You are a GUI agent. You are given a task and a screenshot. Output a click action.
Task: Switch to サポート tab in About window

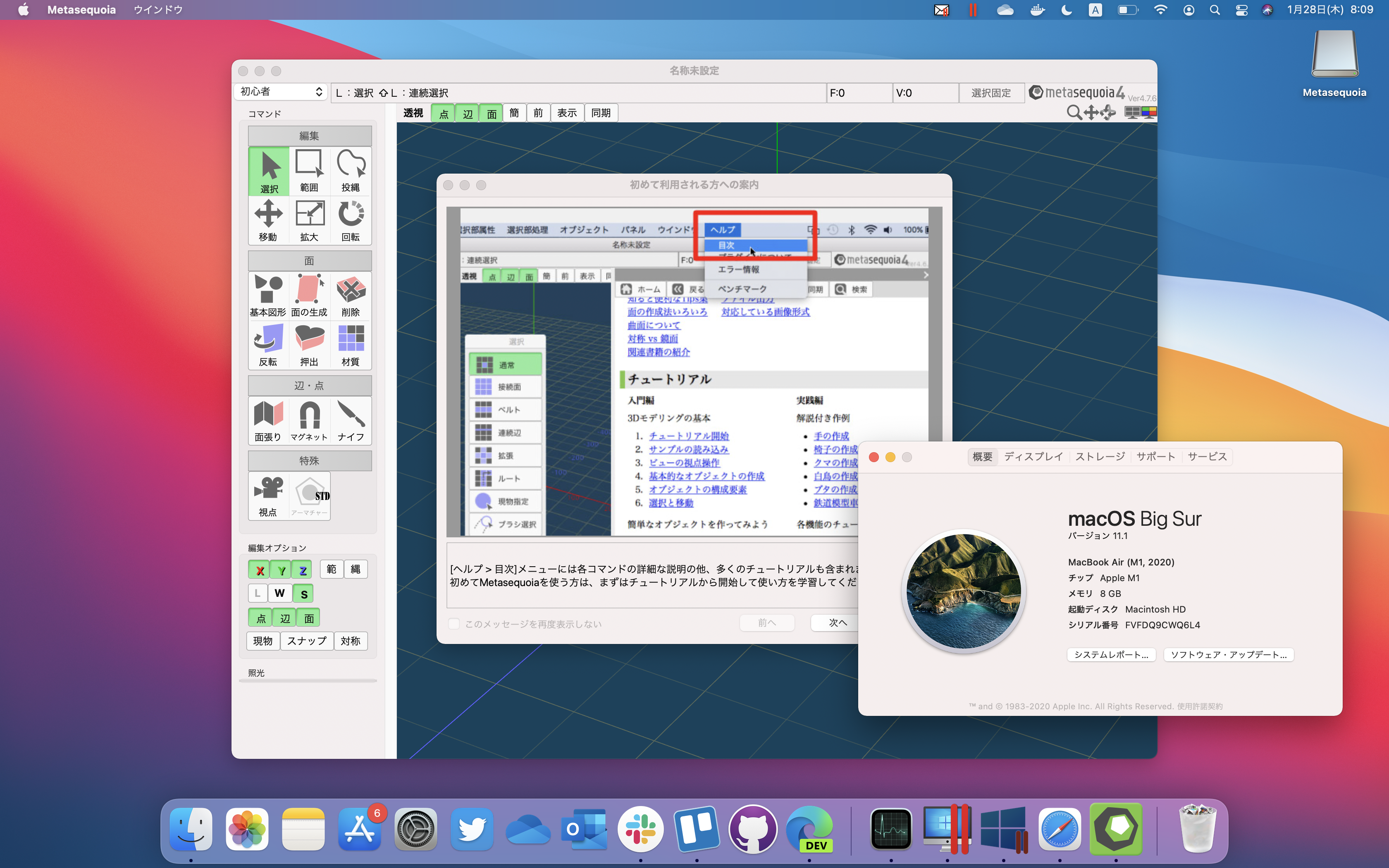pyautogui.click(x=1156, y=457)
